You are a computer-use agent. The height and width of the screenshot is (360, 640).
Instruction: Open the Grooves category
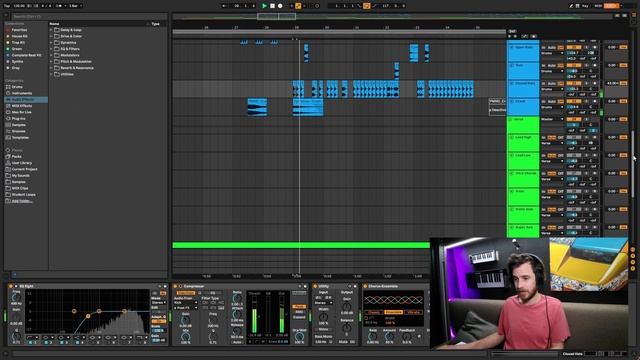tap(18, 131)
